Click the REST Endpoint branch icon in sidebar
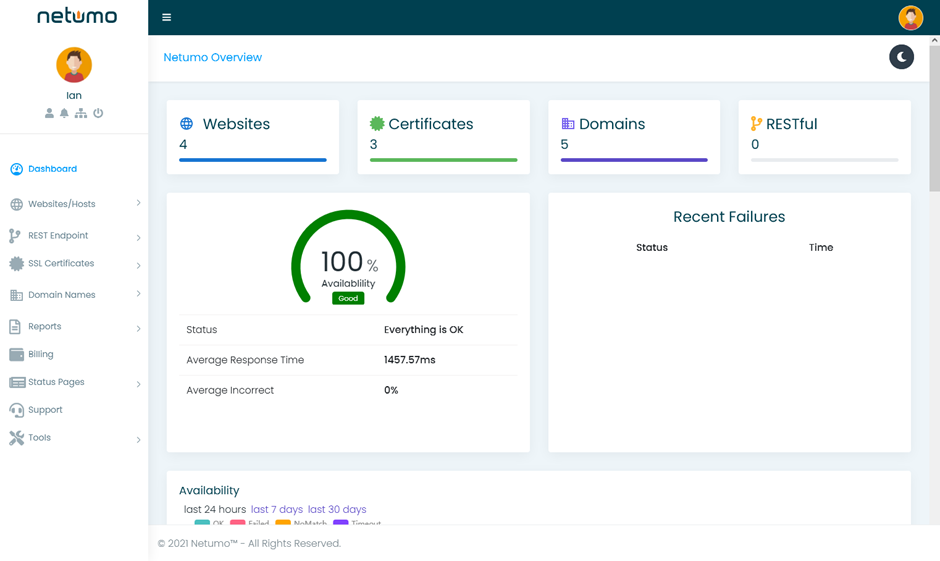Screen dimensions: 940x561 click(x=14, y=236)
